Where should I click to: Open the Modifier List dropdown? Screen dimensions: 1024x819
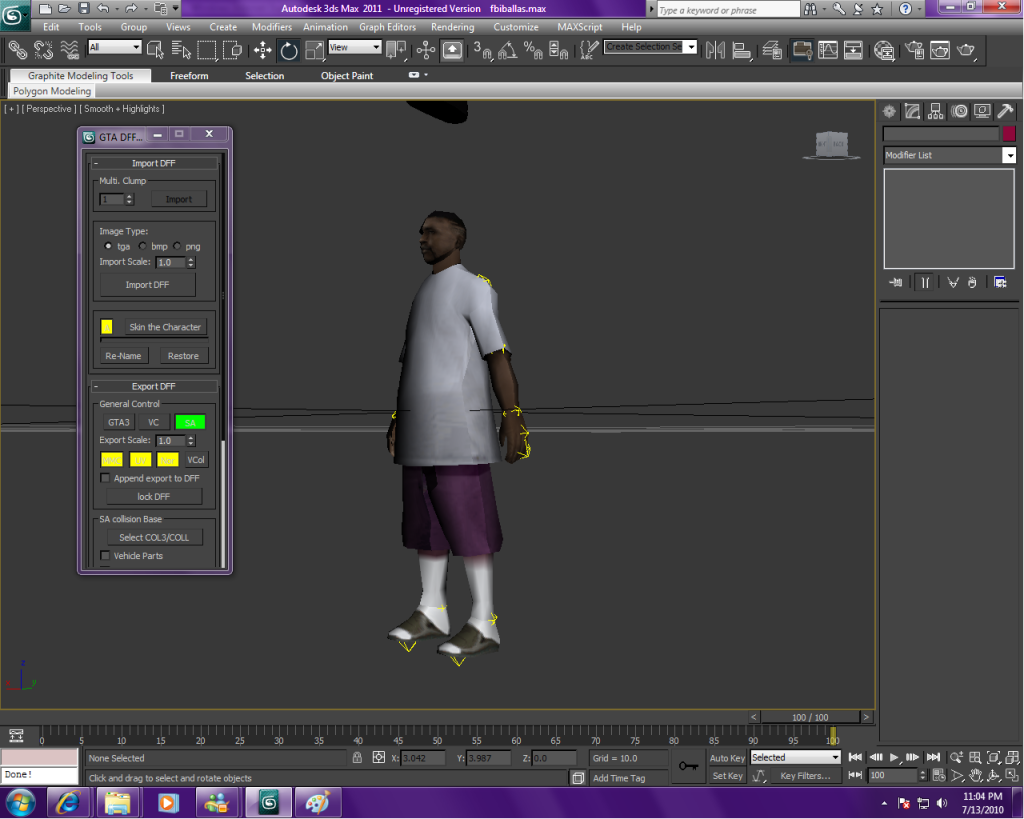pyautogui.click(x=949, y=155)
